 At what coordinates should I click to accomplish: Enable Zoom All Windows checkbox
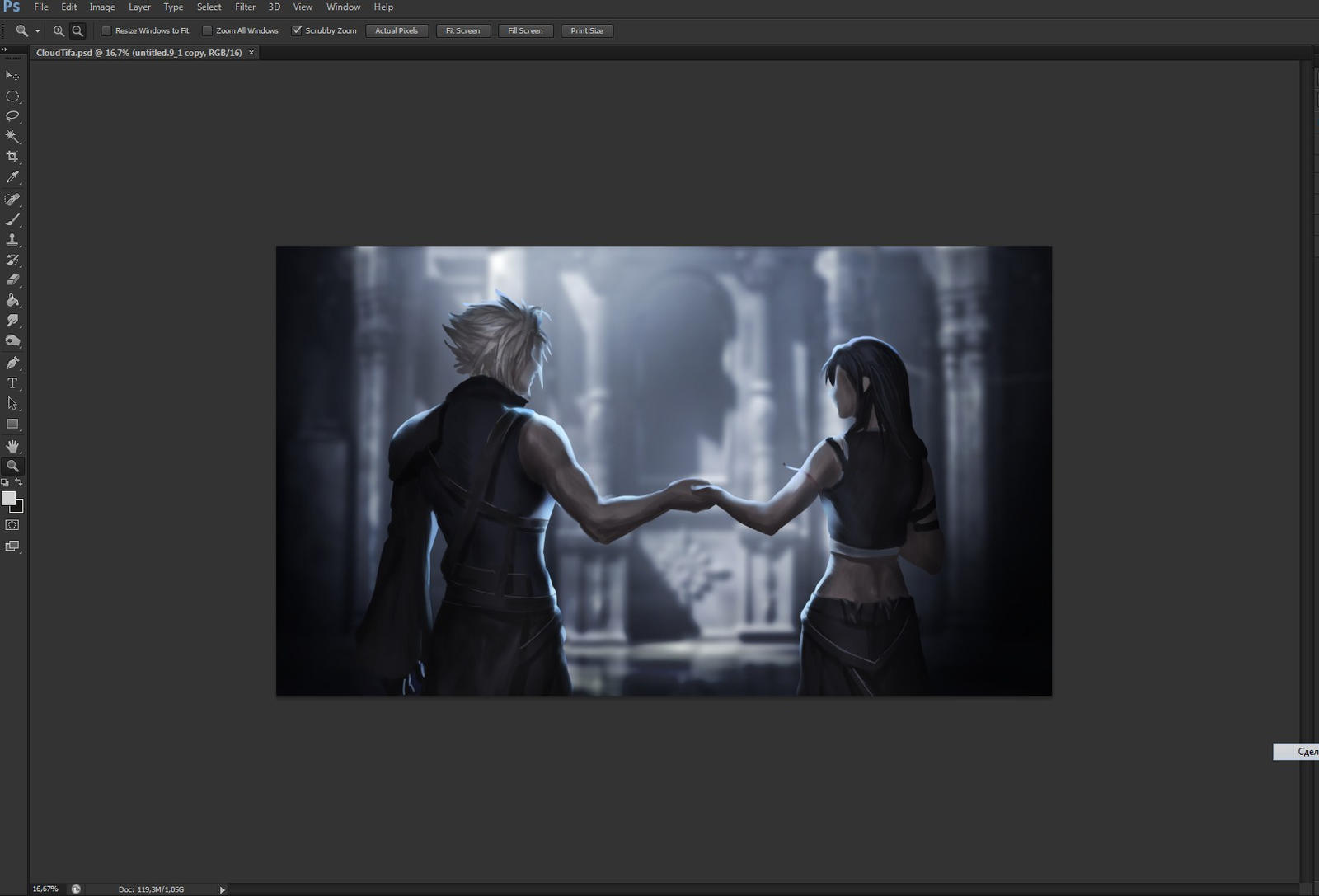(x=208, y=30)
